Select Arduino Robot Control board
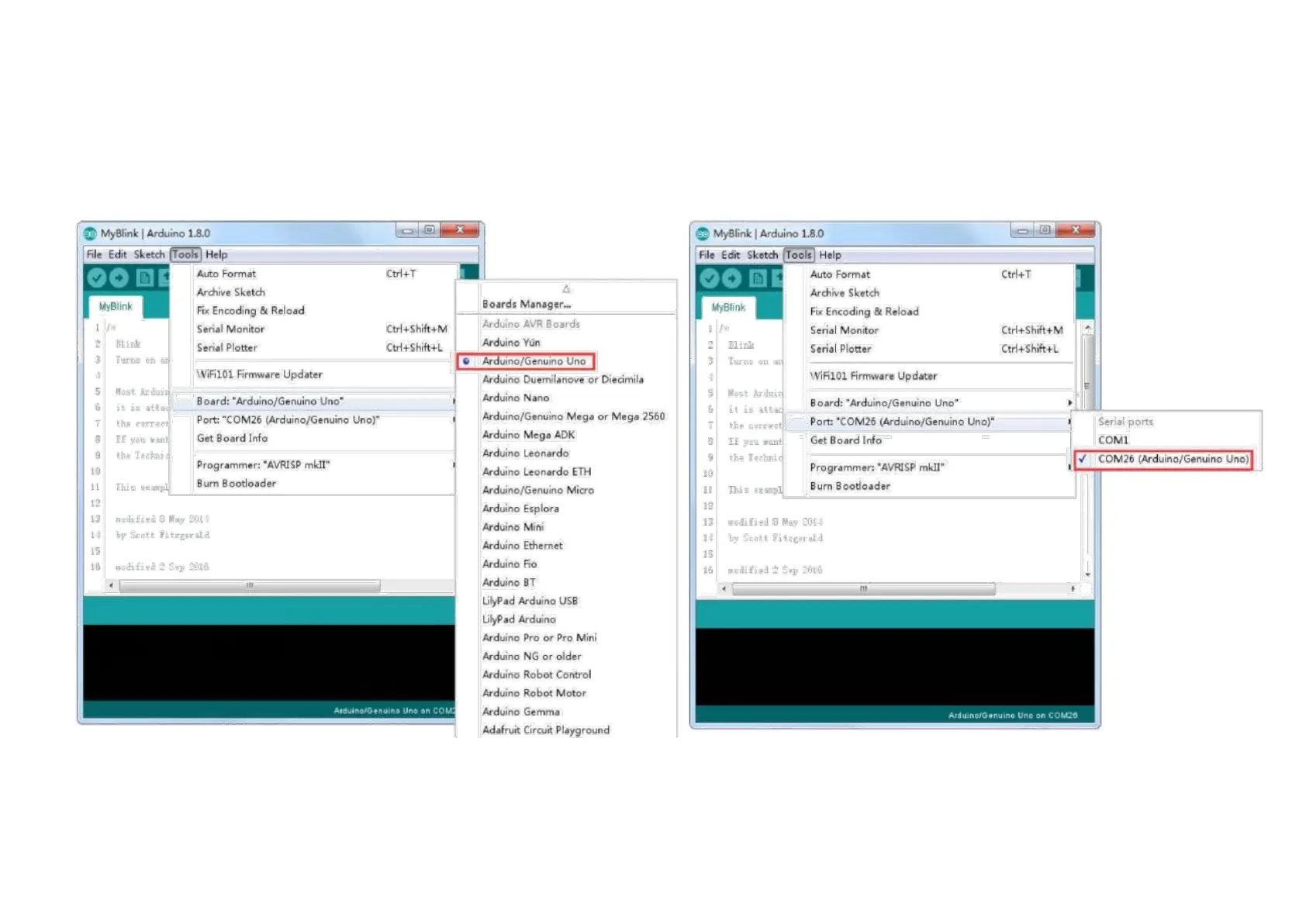The height and width of the screenshot is (924, 1306). point(537,675)
